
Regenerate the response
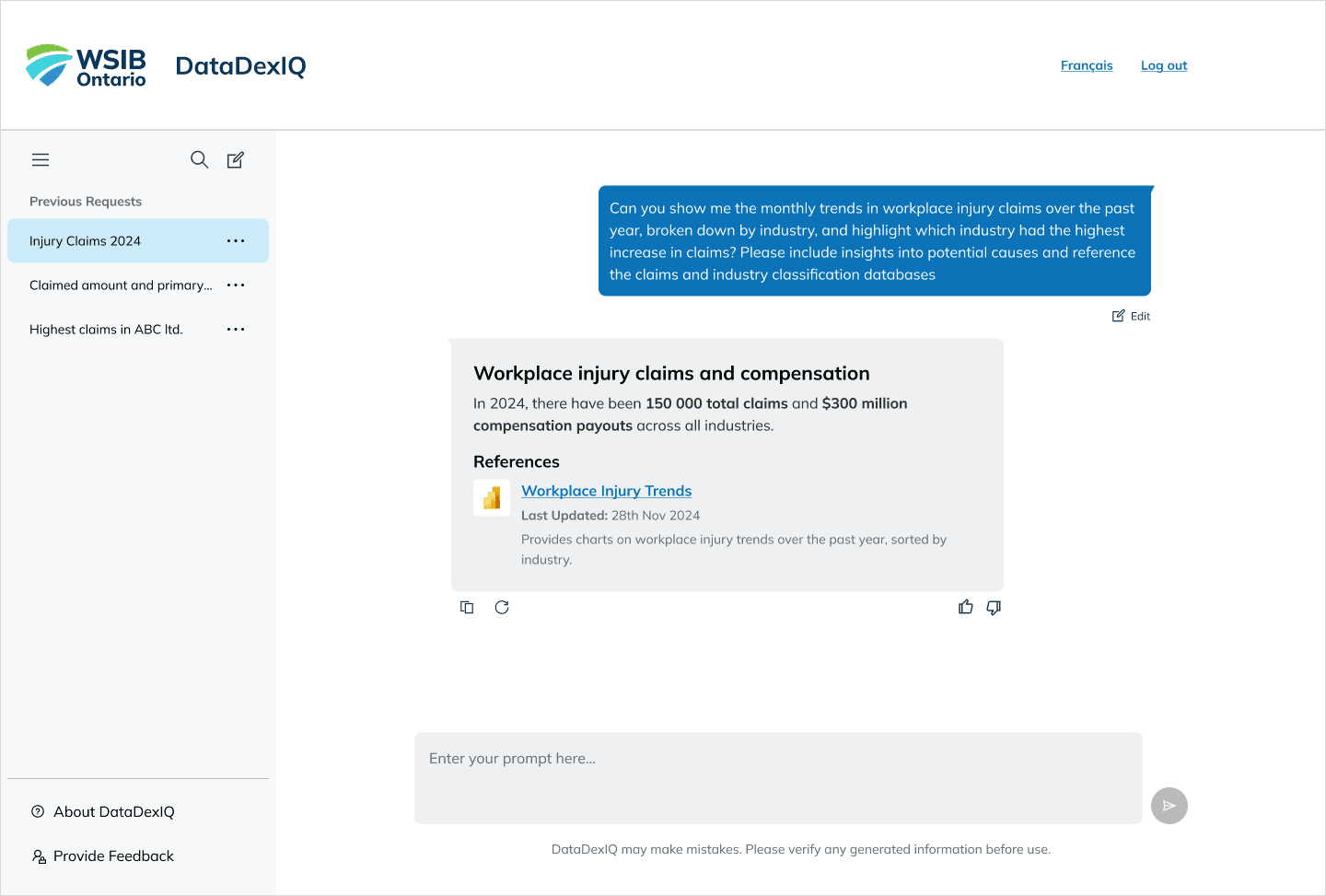(502, 607)
